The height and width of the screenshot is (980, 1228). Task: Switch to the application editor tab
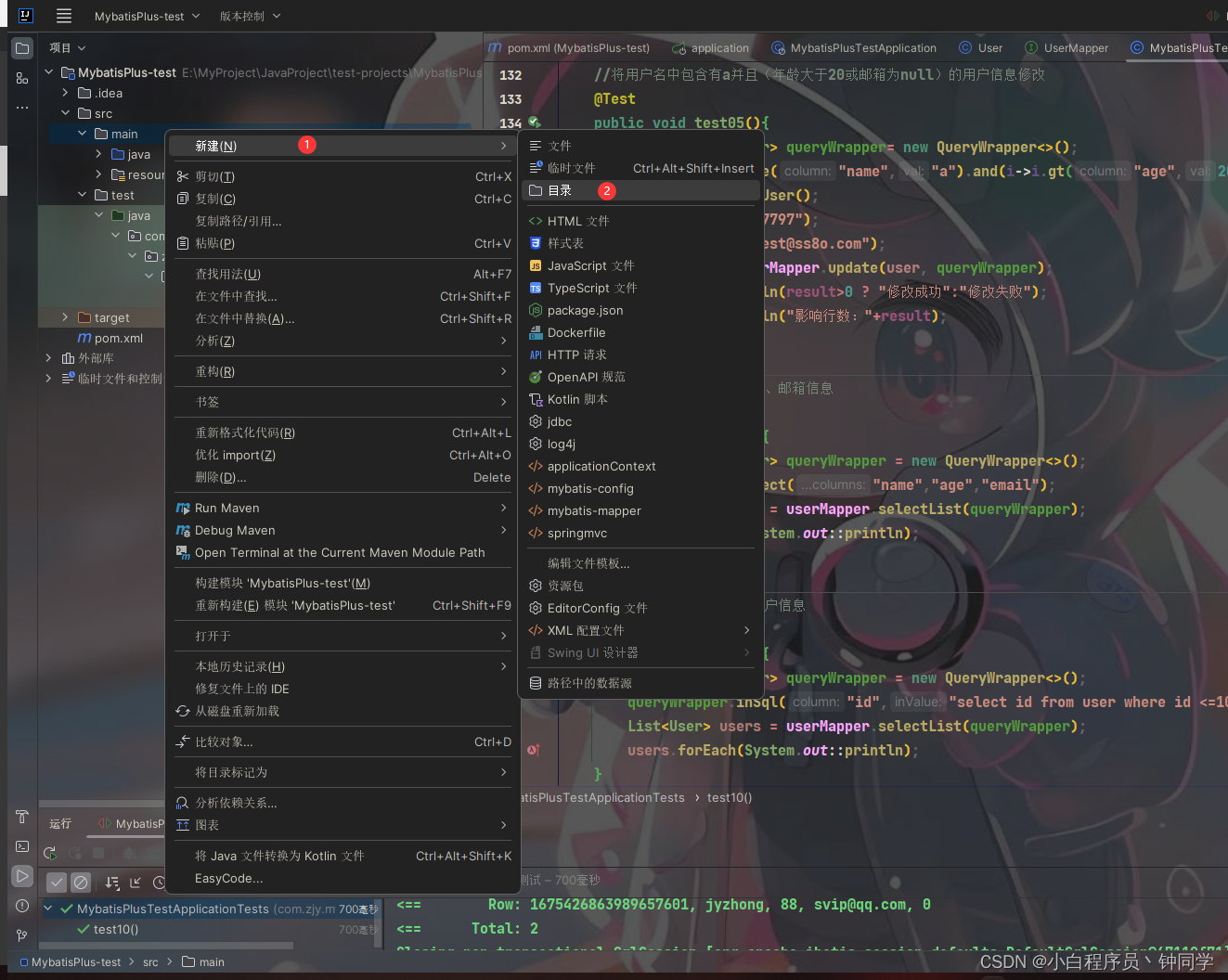[x=711, y=48]
